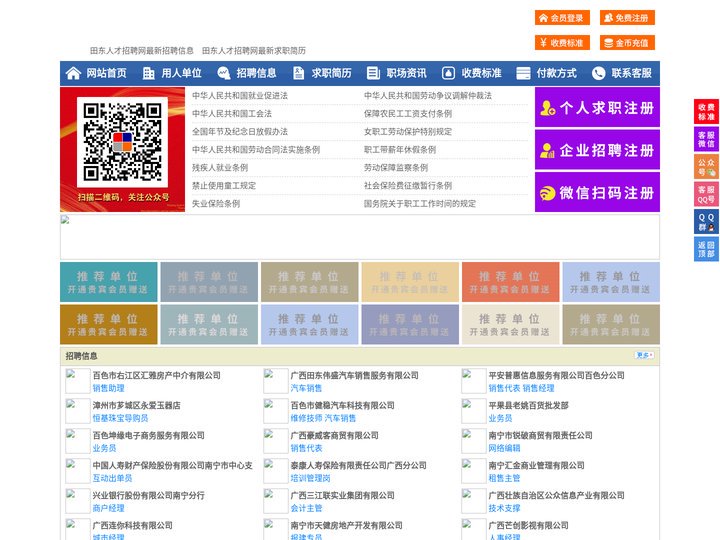
Task: Open 联系客服 nav item
Action: [x=631, y=73]
